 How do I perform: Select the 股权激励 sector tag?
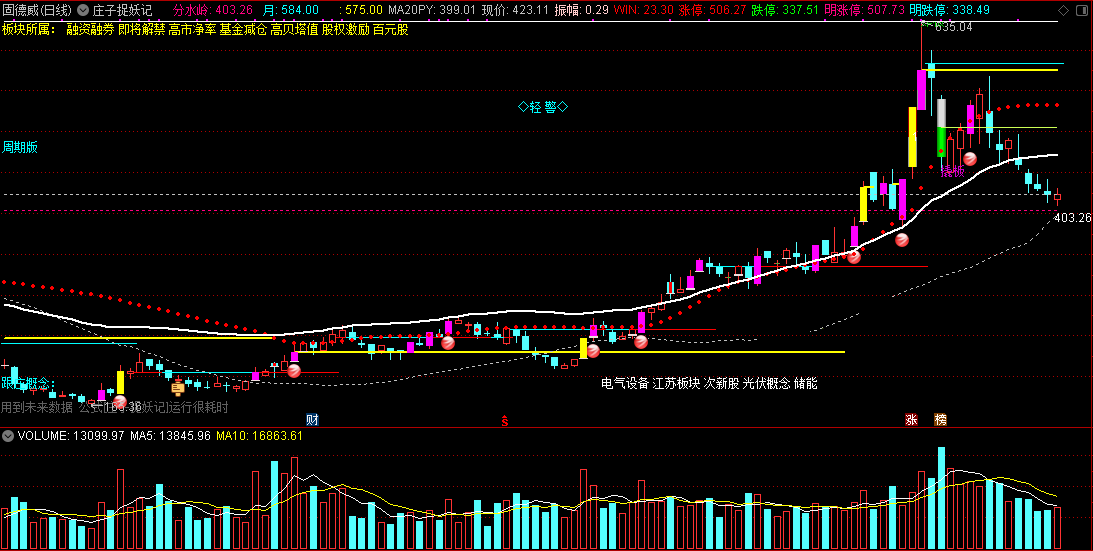click(x=345, y=29)
